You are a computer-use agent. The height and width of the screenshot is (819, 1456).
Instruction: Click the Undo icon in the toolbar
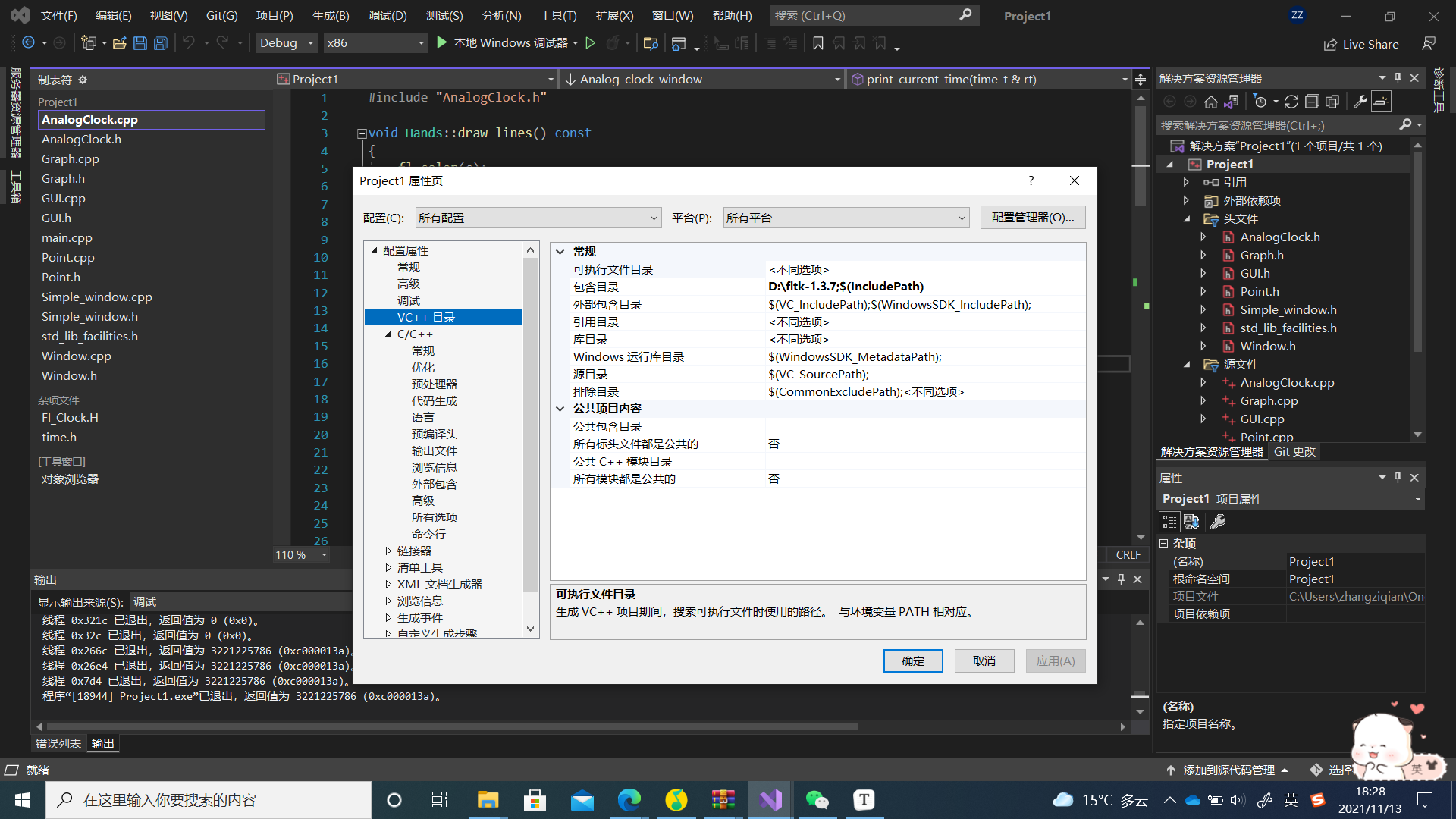(x=189, y=43)
